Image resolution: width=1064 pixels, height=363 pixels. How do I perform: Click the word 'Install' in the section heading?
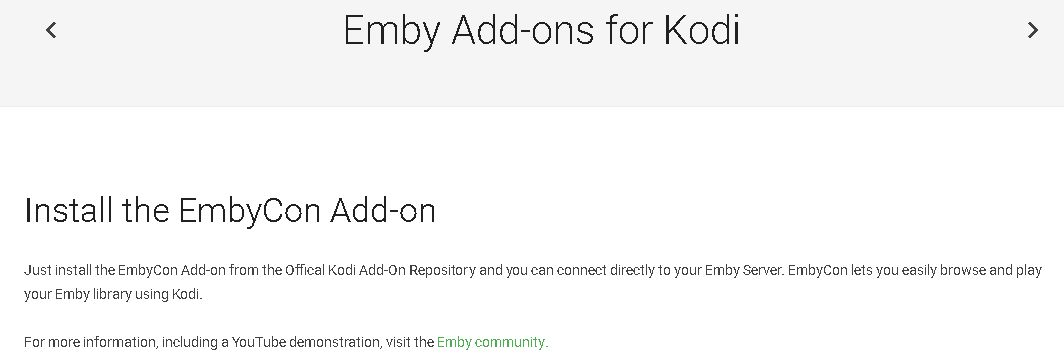(69, 210)
